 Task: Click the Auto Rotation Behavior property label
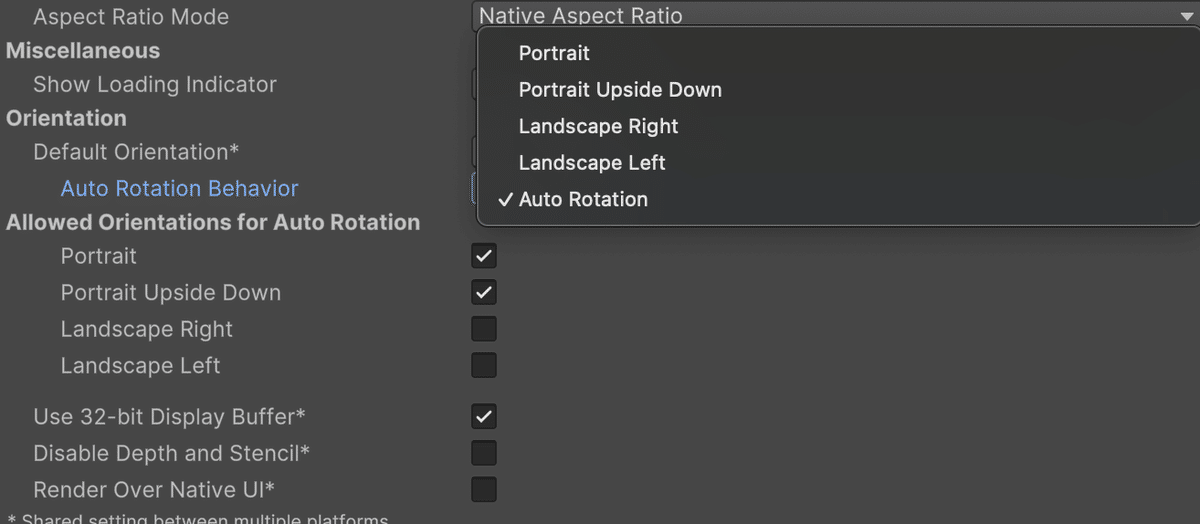coord(179,188)
